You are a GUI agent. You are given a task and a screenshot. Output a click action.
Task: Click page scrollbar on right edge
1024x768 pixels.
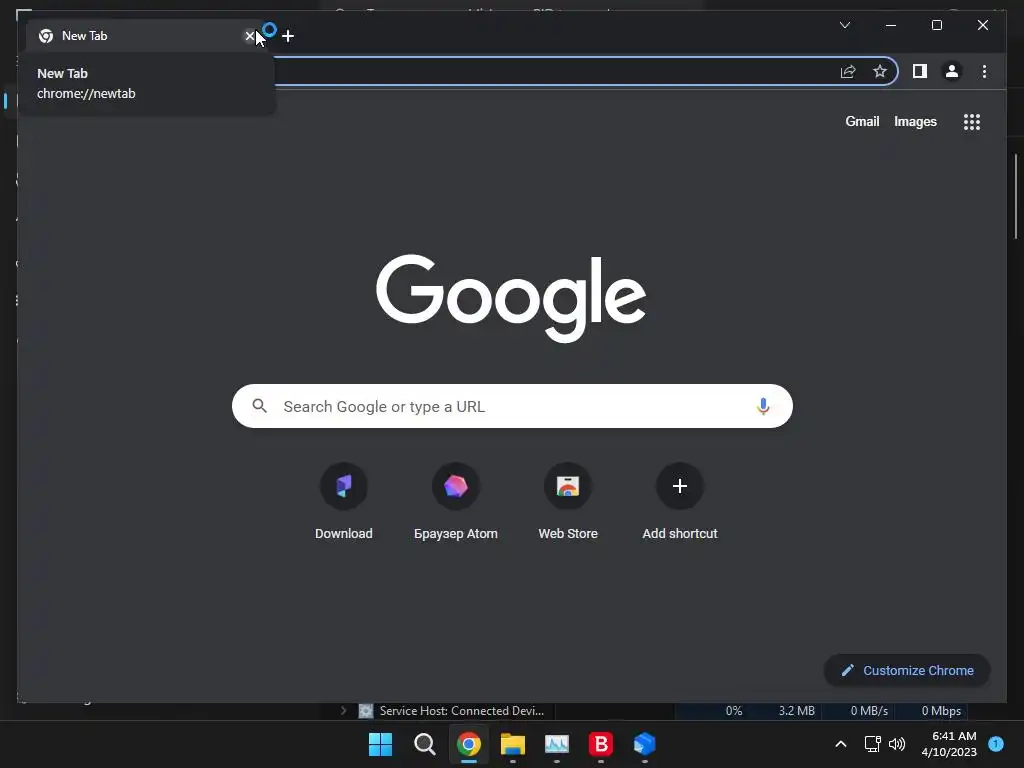(1016, 197)
